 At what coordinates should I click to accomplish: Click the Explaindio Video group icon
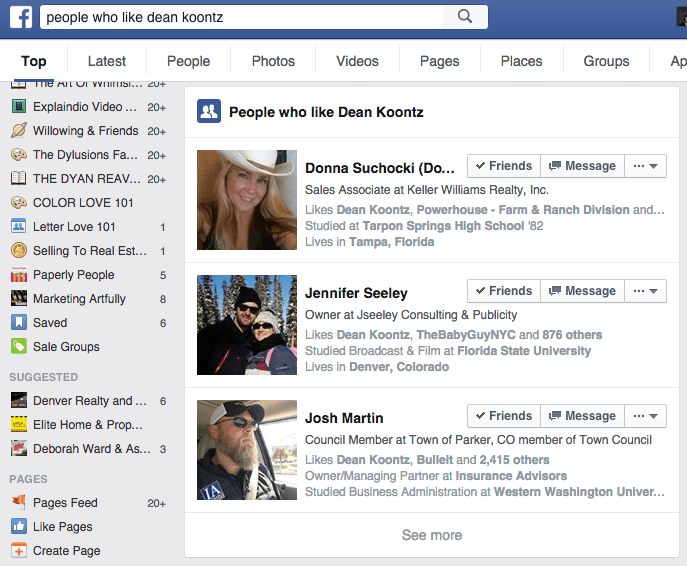[18, 106]
